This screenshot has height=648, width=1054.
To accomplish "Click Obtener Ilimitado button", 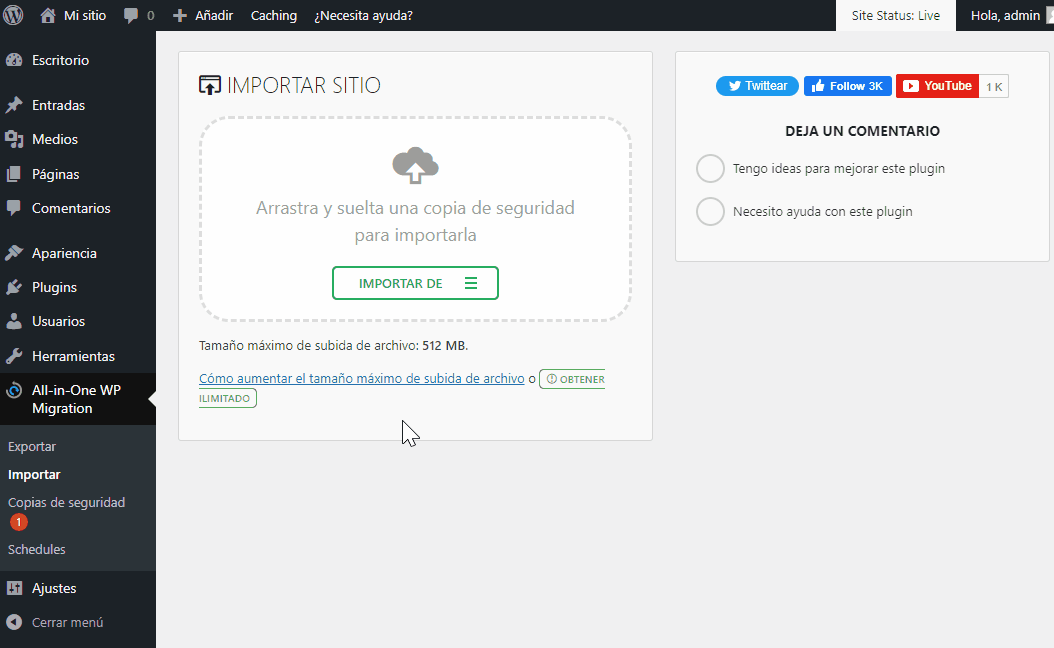I will pyautogui.click(x=572, y=379).
